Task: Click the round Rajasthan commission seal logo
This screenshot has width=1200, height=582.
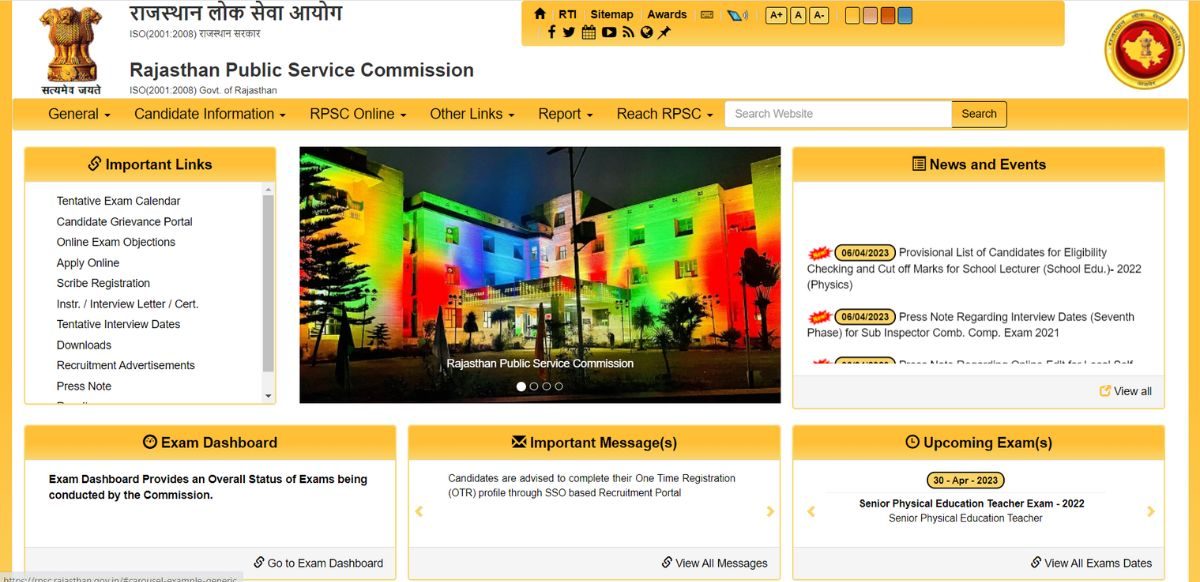Action: [1144, 49]
